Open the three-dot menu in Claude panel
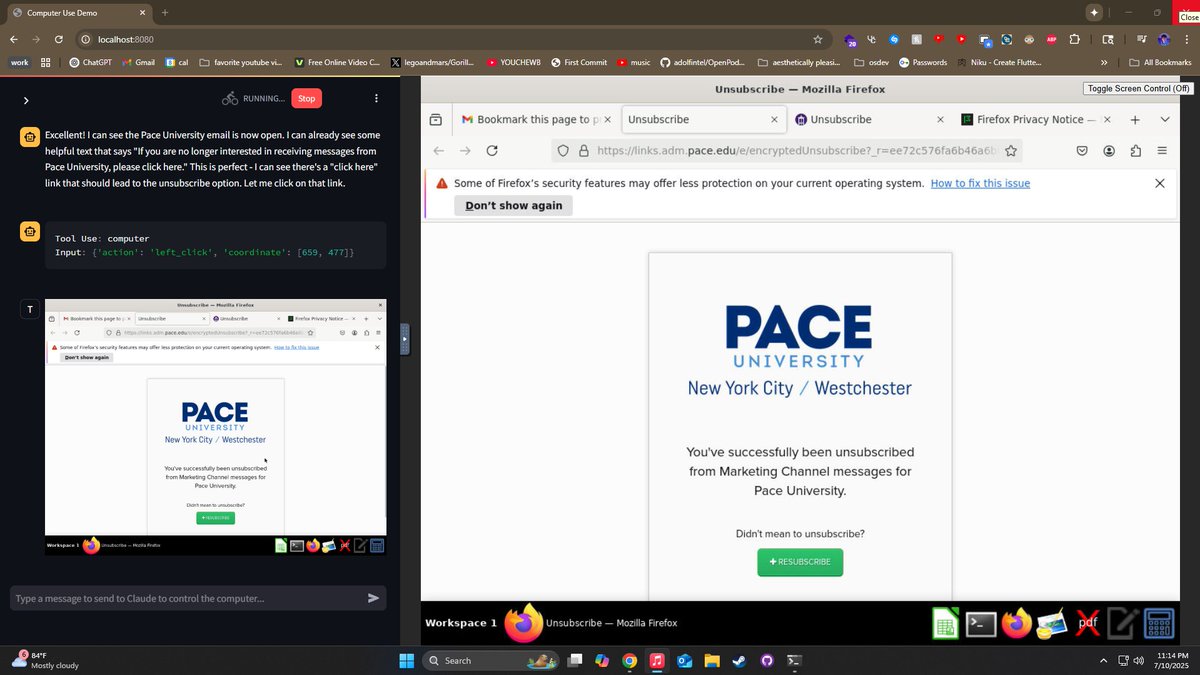This screenshot has height=675, width=1200. [376, 98]
